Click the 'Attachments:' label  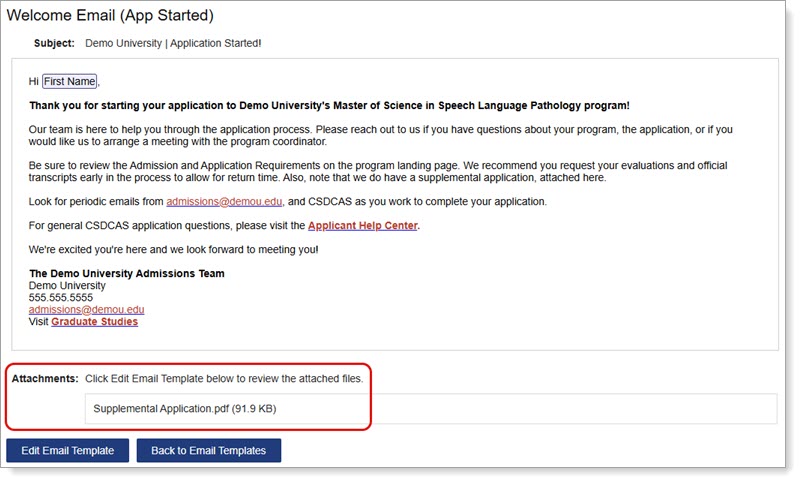tap(44, 379)
